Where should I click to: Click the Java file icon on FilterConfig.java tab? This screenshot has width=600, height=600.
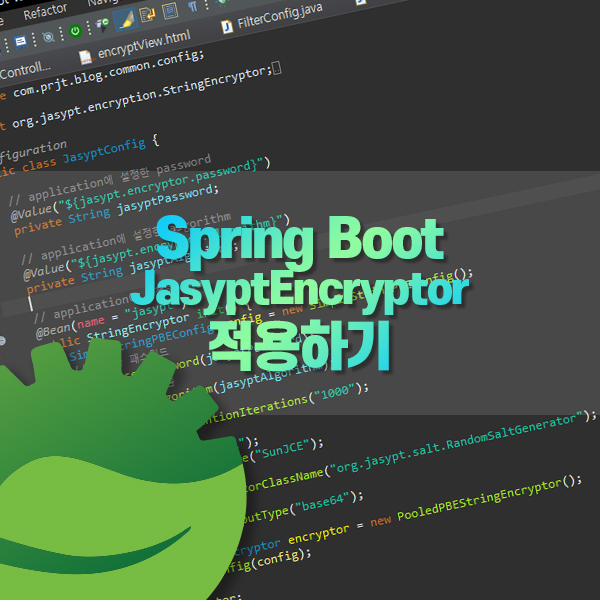227,27
